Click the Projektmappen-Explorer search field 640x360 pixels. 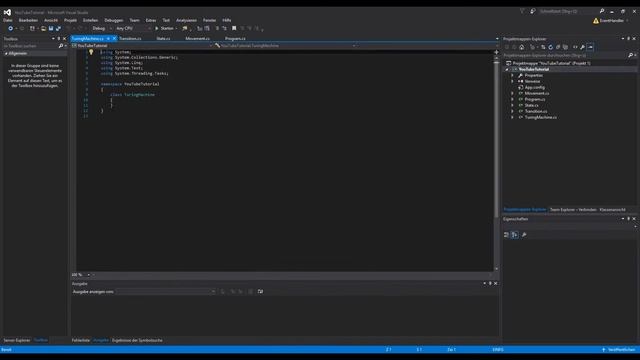(x=565, y=55)
